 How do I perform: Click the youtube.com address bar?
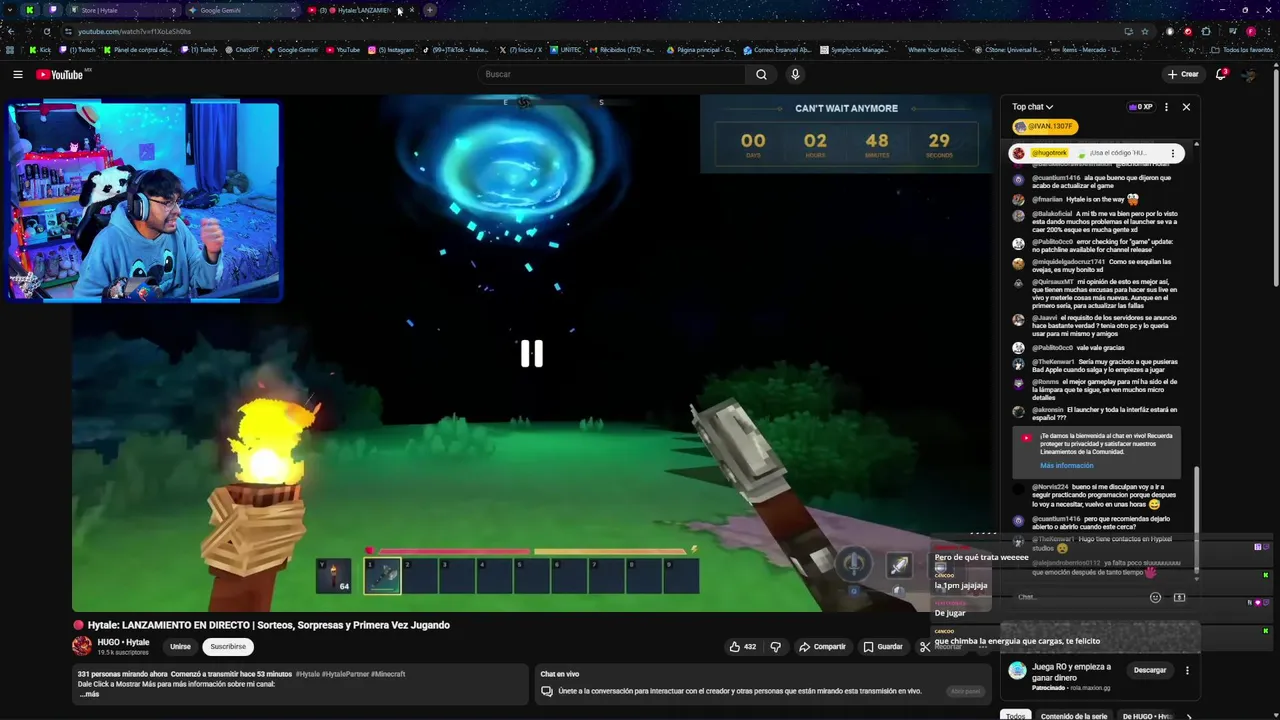click(590, 31)
